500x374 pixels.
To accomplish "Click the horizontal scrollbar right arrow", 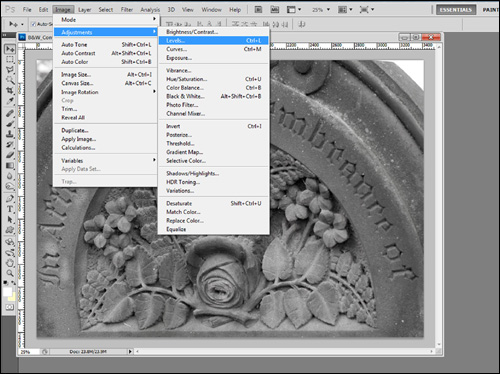I will [432, 351].
